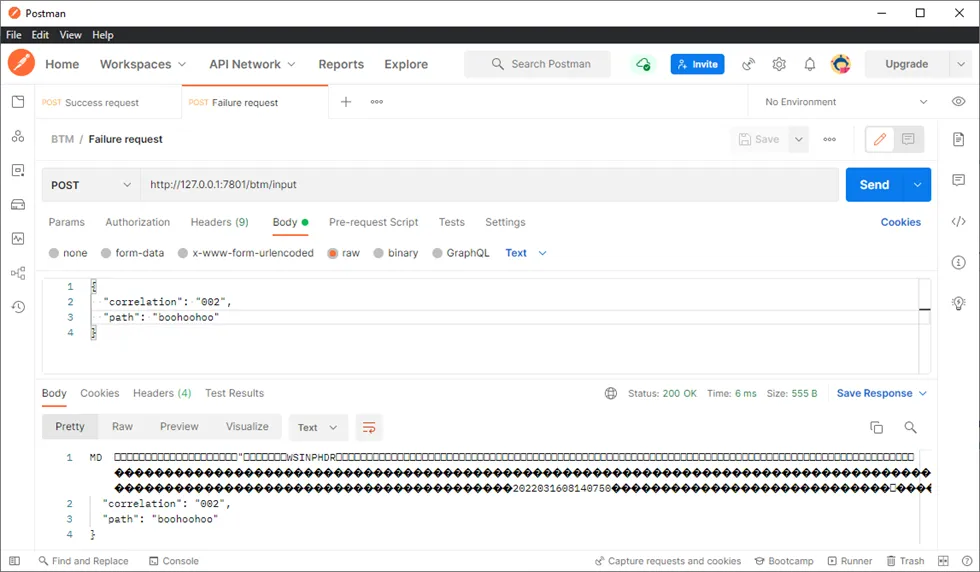The width and height of the screenshot is (980, 572).
Task: Select the x-www-form-urlencoded radio button
Action: pyautogui.click(x=182, y=253)
